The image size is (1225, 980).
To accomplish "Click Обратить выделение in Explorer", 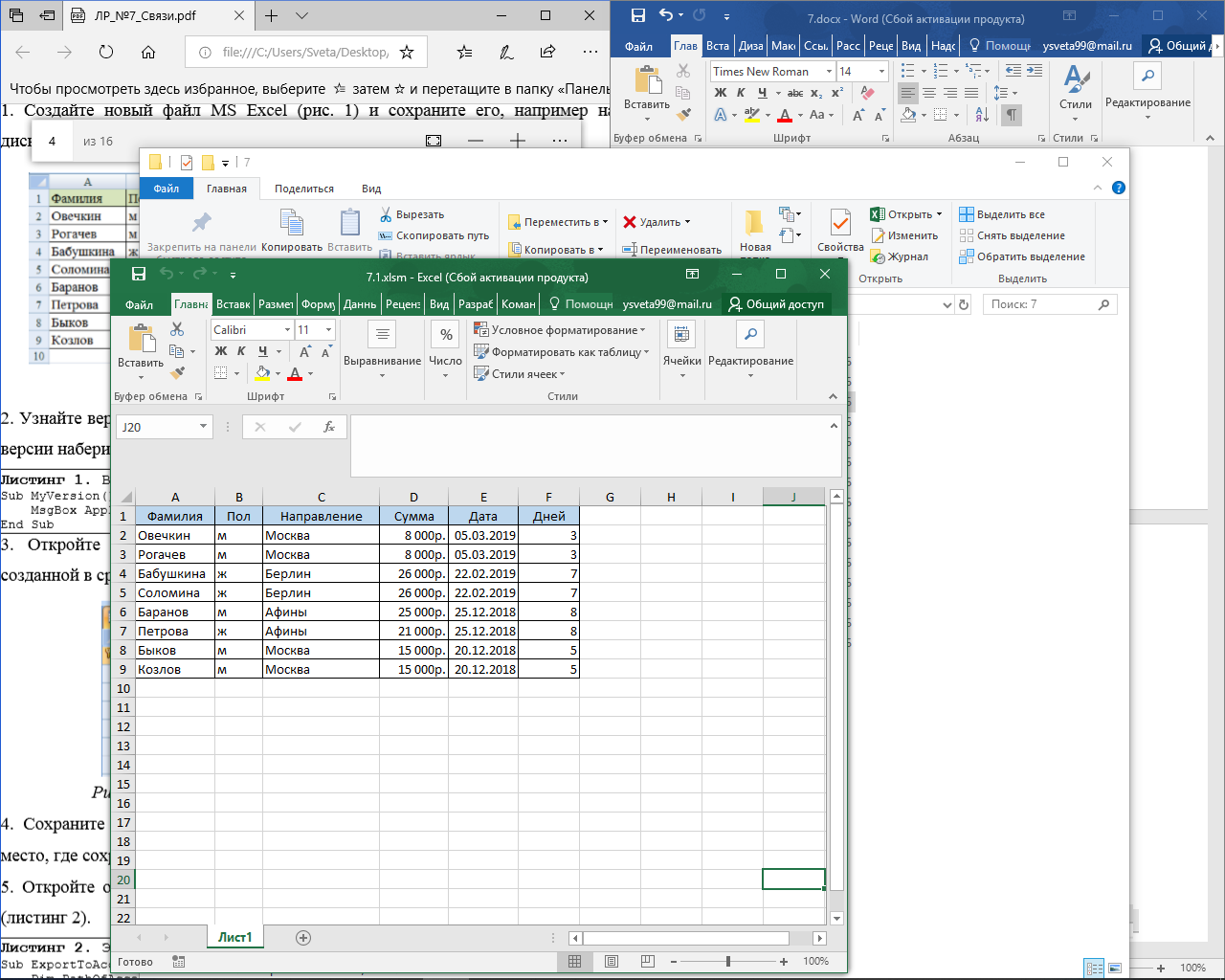I will coord(1022,256).
